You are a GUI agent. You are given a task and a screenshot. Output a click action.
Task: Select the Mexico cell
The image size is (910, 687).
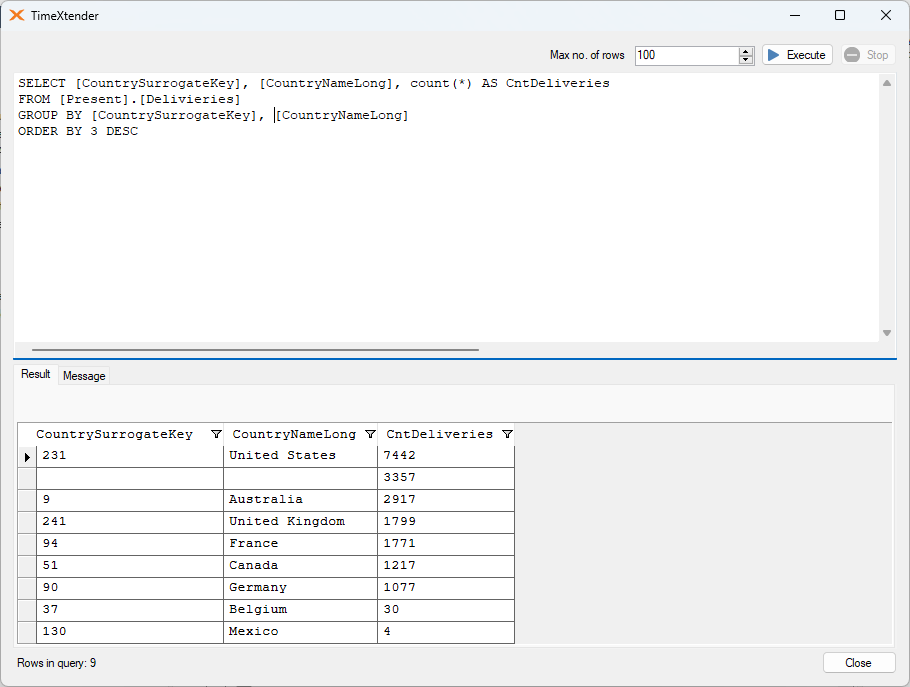300,632
